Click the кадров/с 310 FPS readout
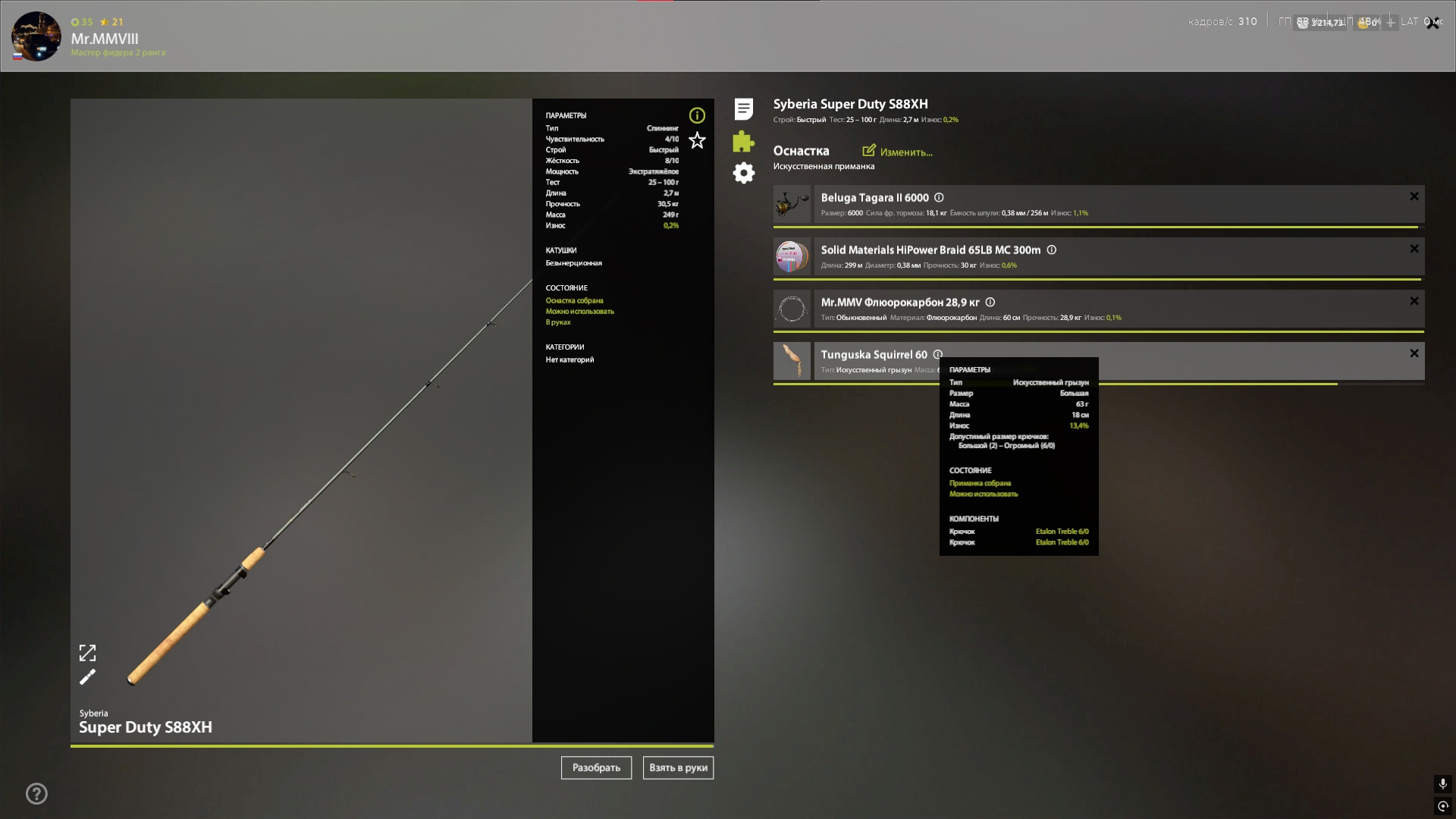 [1222, 22]
